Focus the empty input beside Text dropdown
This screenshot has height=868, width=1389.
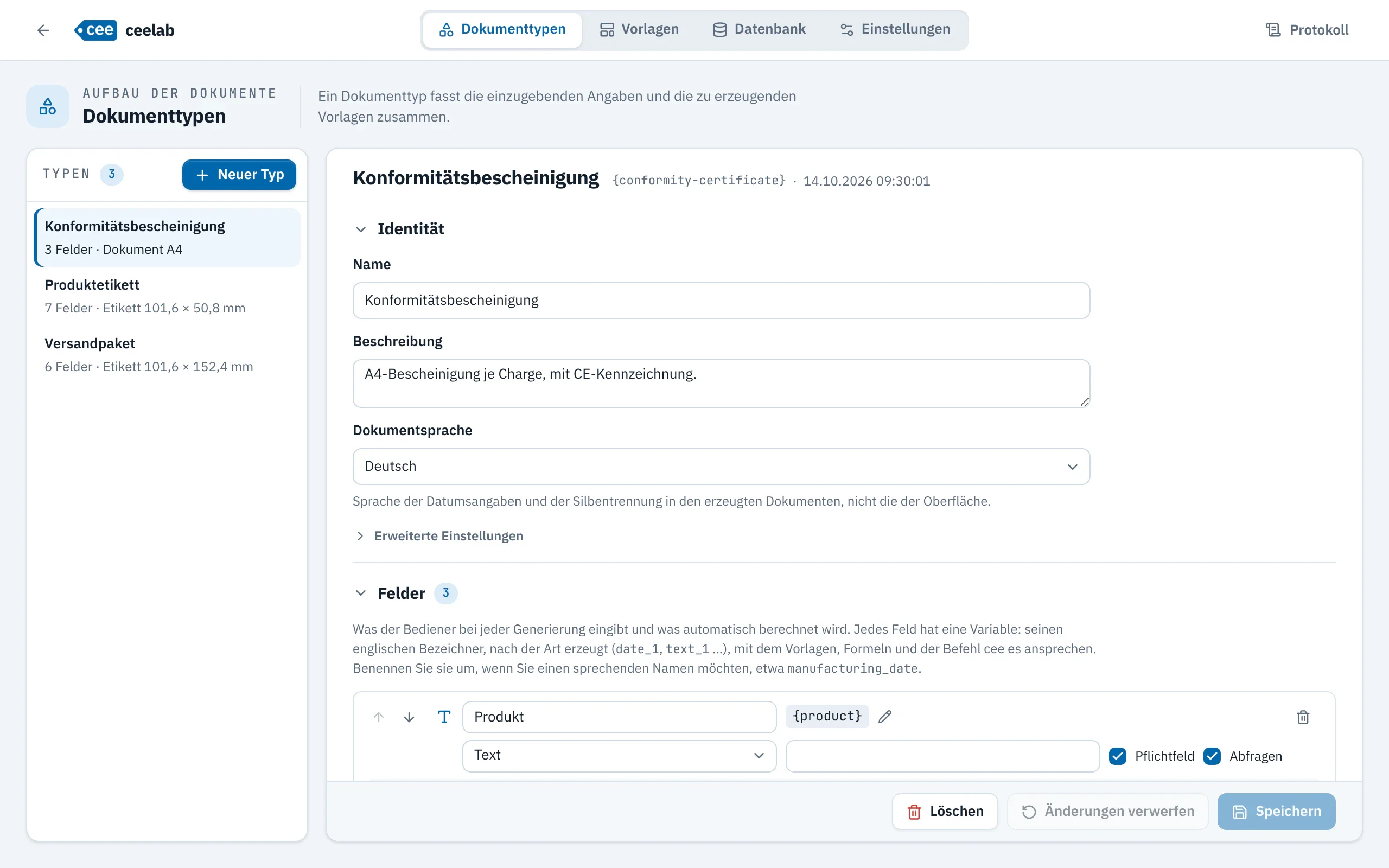[942, 756]
